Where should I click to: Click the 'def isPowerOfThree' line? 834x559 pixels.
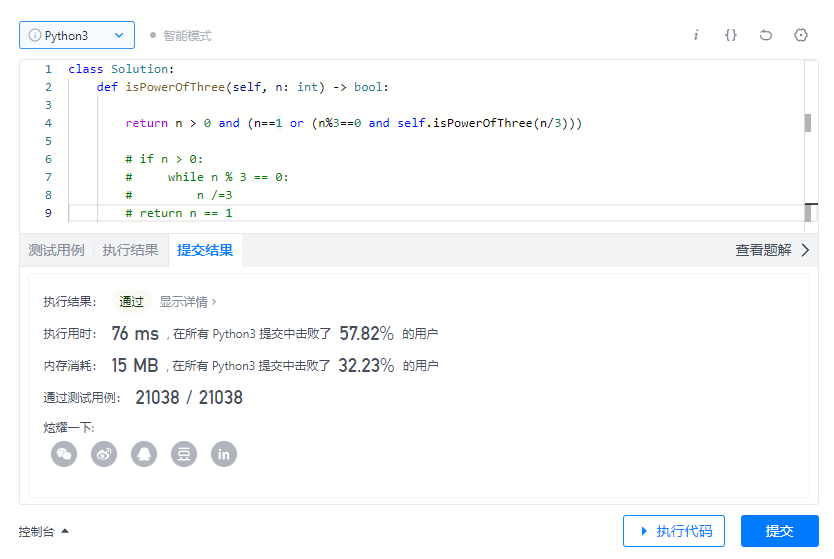click(x=243, y=87)
